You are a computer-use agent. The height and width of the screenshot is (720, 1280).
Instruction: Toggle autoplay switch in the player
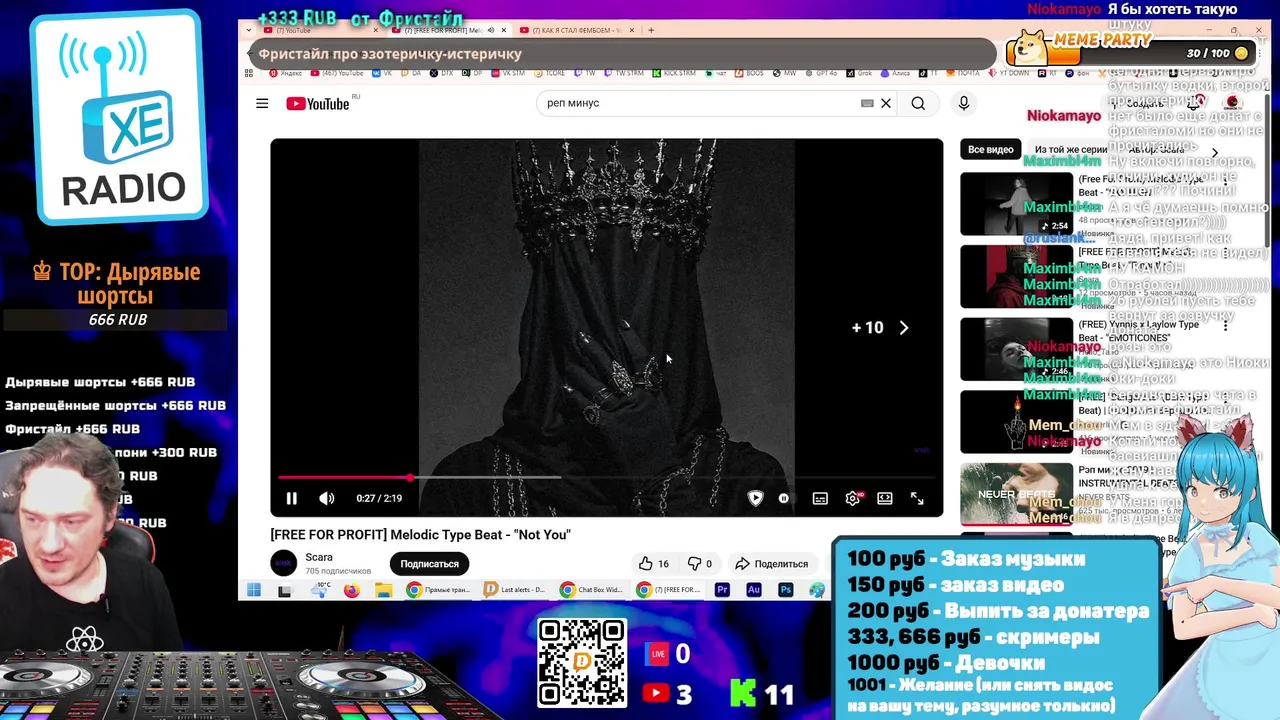point(784,498)
